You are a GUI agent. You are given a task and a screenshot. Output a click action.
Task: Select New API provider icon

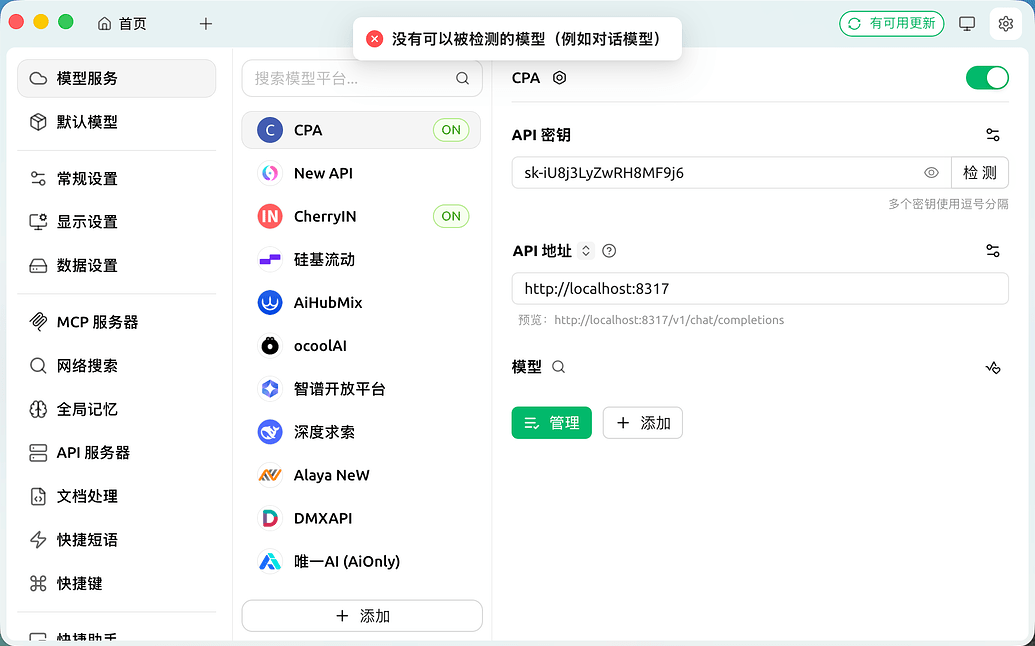click(x=270, y=173)
